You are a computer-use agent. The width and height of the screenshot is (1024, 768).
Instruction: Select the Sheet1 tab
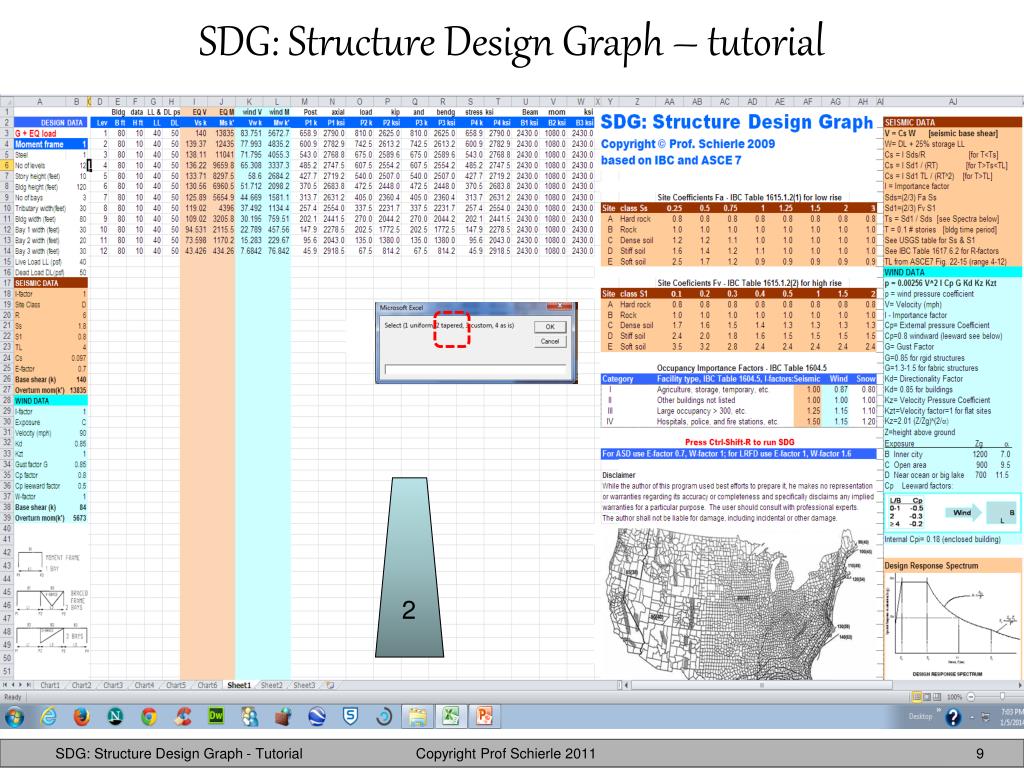coord(238,685)
